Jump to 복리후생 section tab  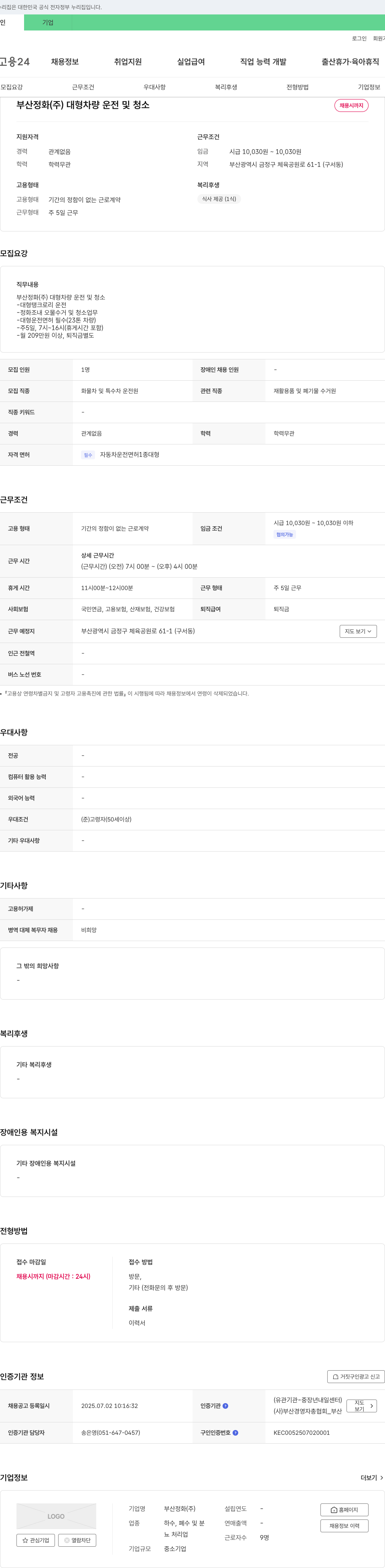[x=226, y=87]
